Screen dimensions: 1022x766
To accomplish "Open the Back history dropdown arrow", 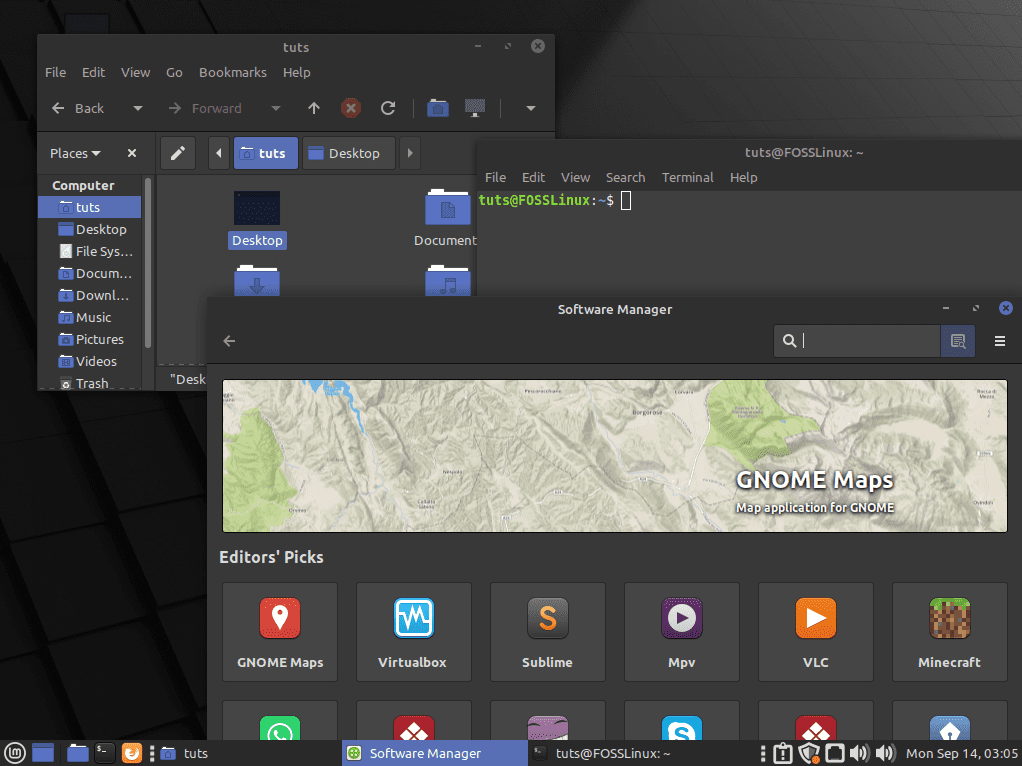I will coord(138,108).
